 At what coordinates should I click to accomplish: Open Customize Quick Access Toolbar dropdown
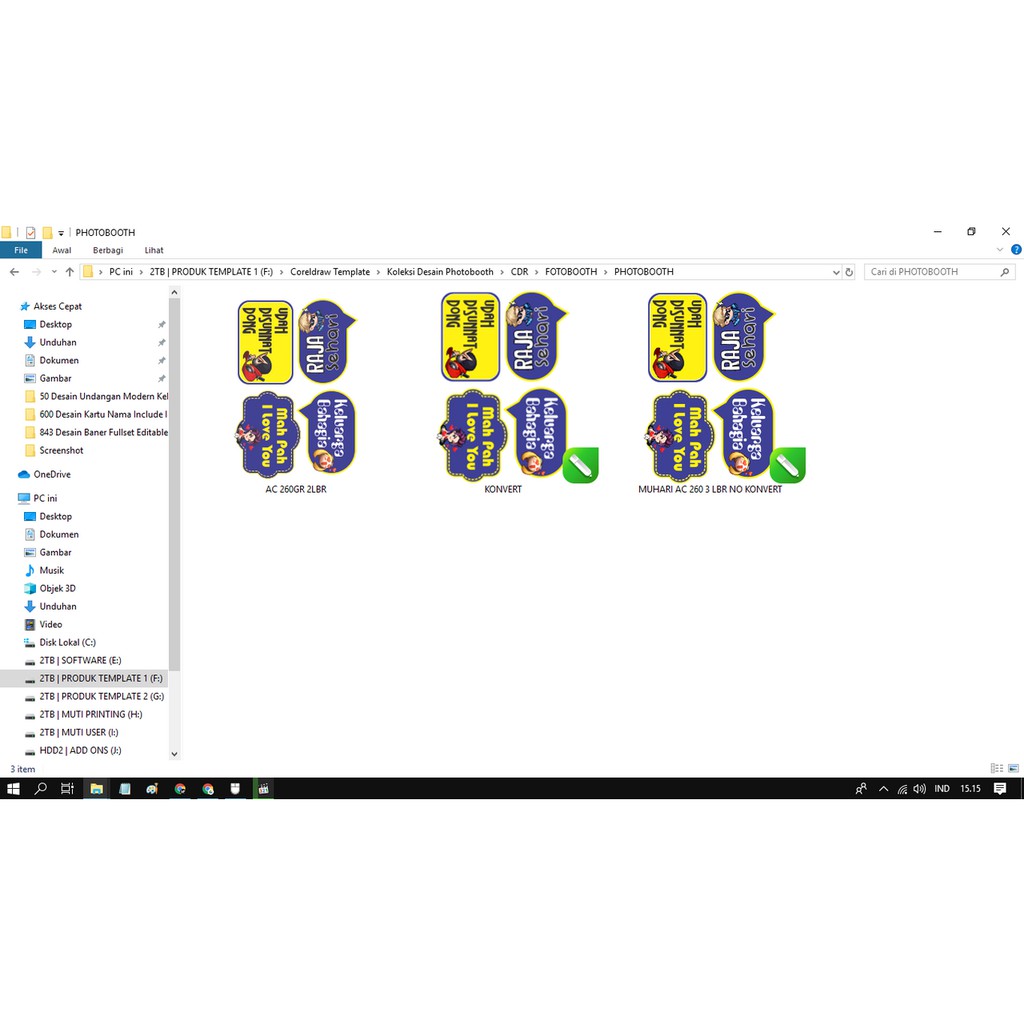(x=61, y=233)
